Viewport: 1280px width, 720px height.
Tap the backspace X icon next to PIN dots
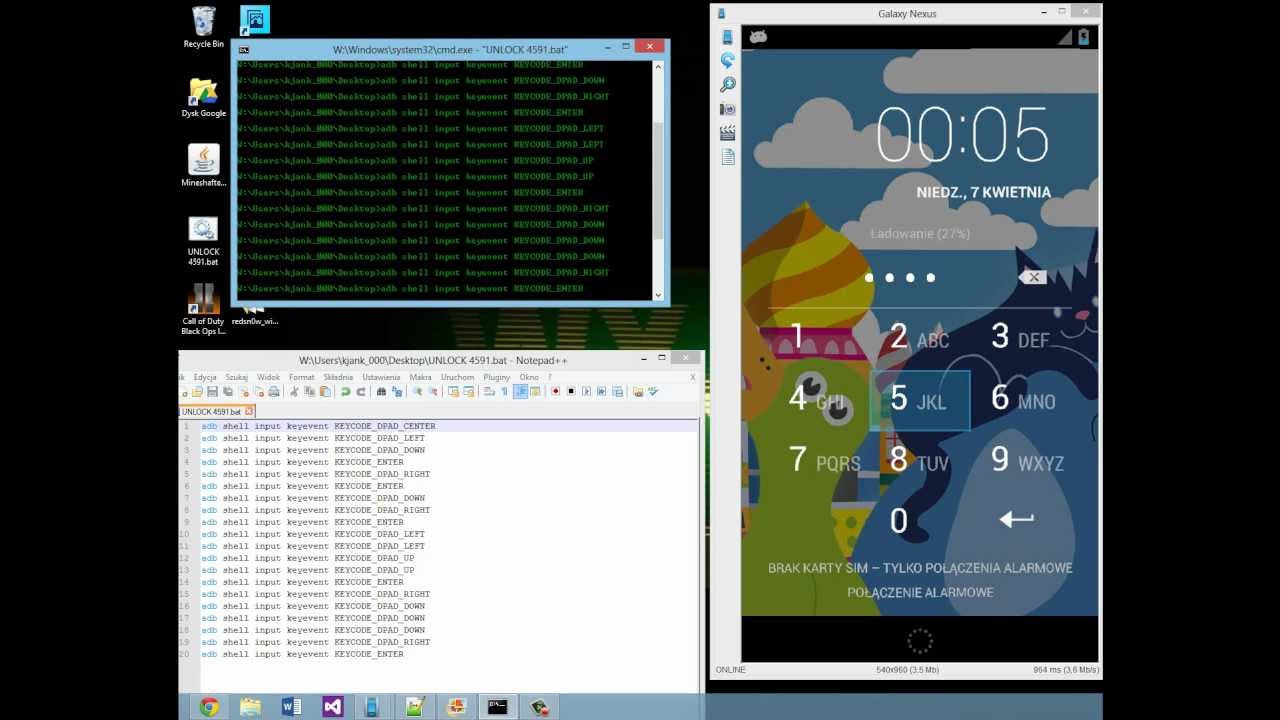1034,277
